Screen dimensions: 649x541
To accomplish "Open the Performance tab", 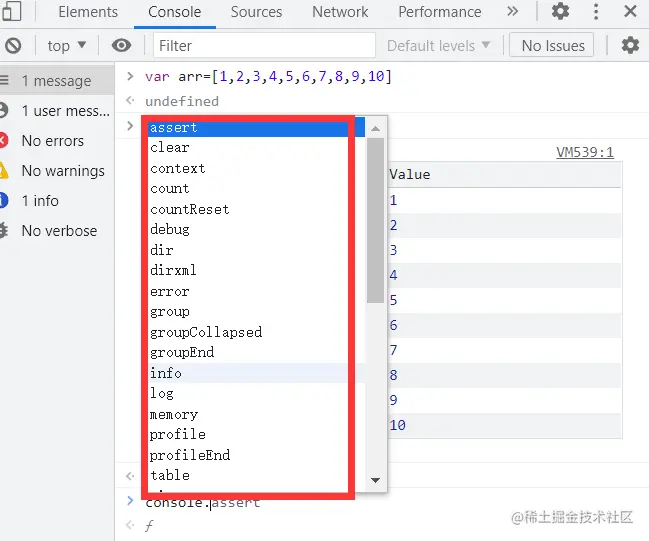I will tap(440, 12).
